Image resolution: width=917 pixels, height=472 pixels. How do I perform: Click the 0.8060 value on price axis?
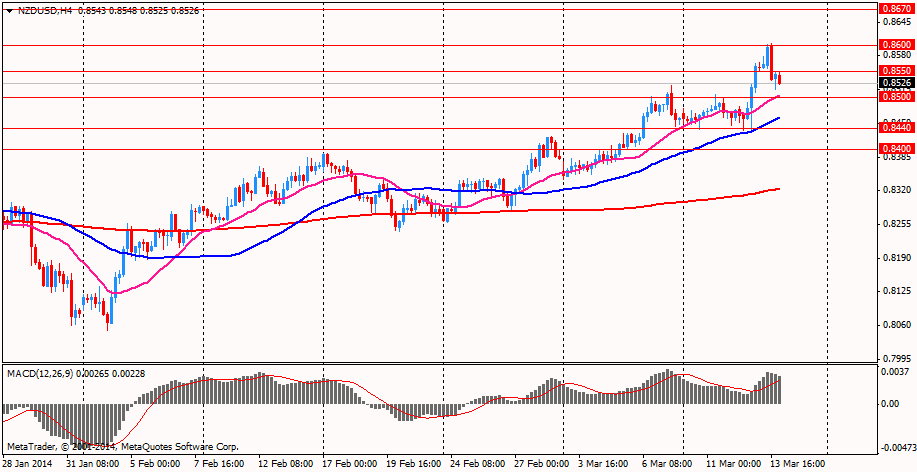point(896,325)
